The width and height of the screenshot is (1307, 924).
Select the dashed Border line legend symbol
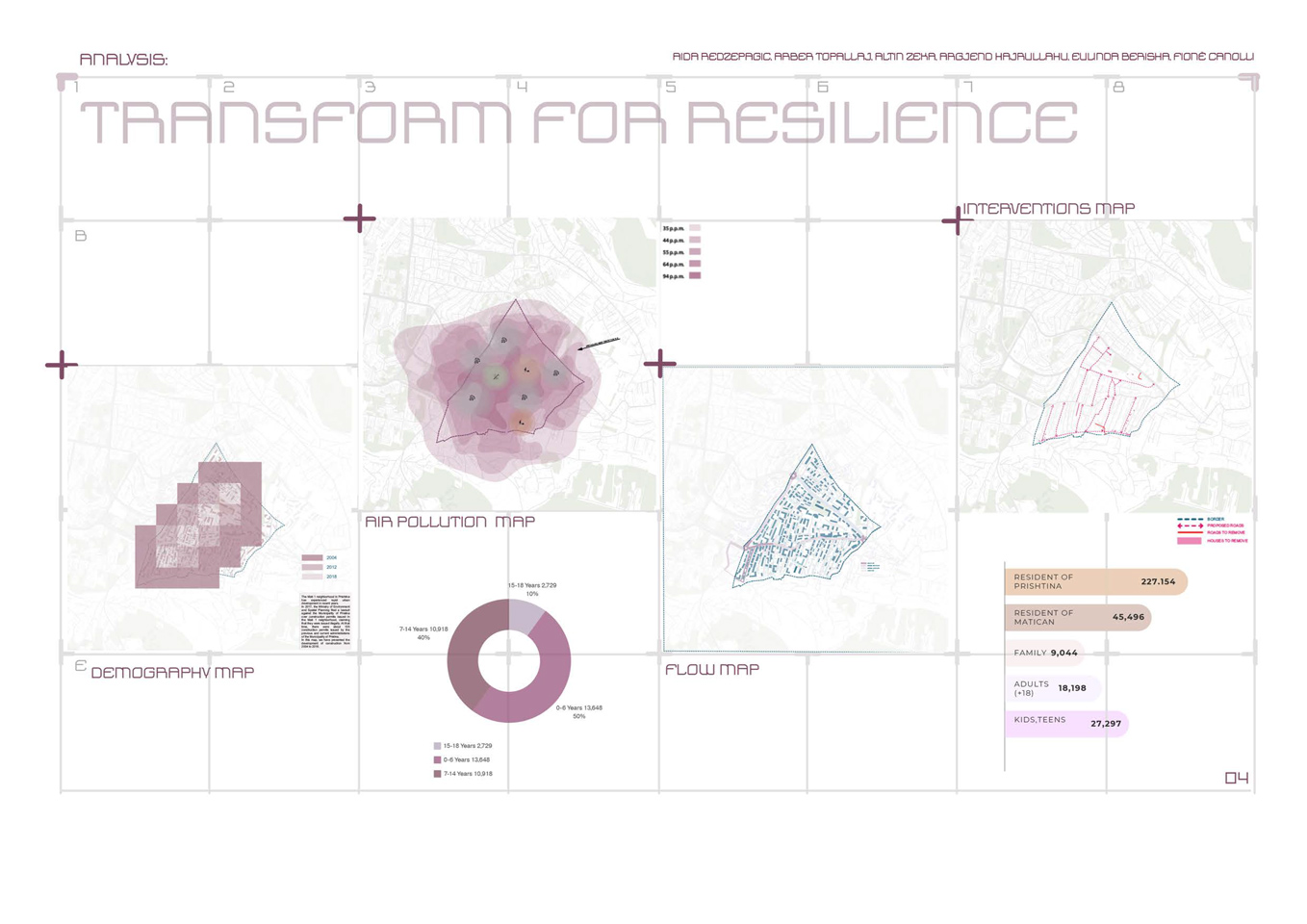click(1190, 520)
